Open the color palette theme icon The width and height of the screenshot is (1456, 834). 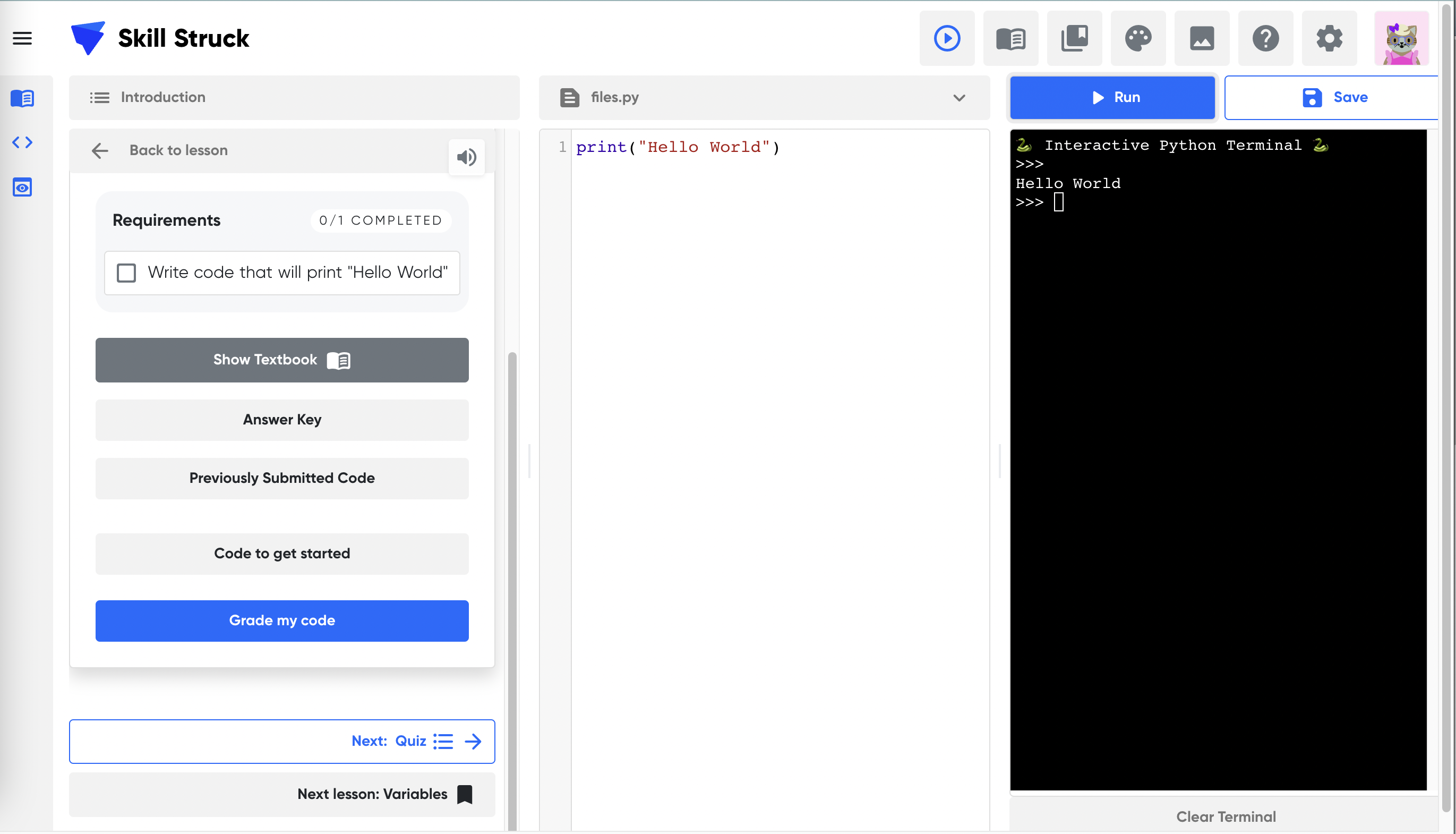pos(1137,38)
